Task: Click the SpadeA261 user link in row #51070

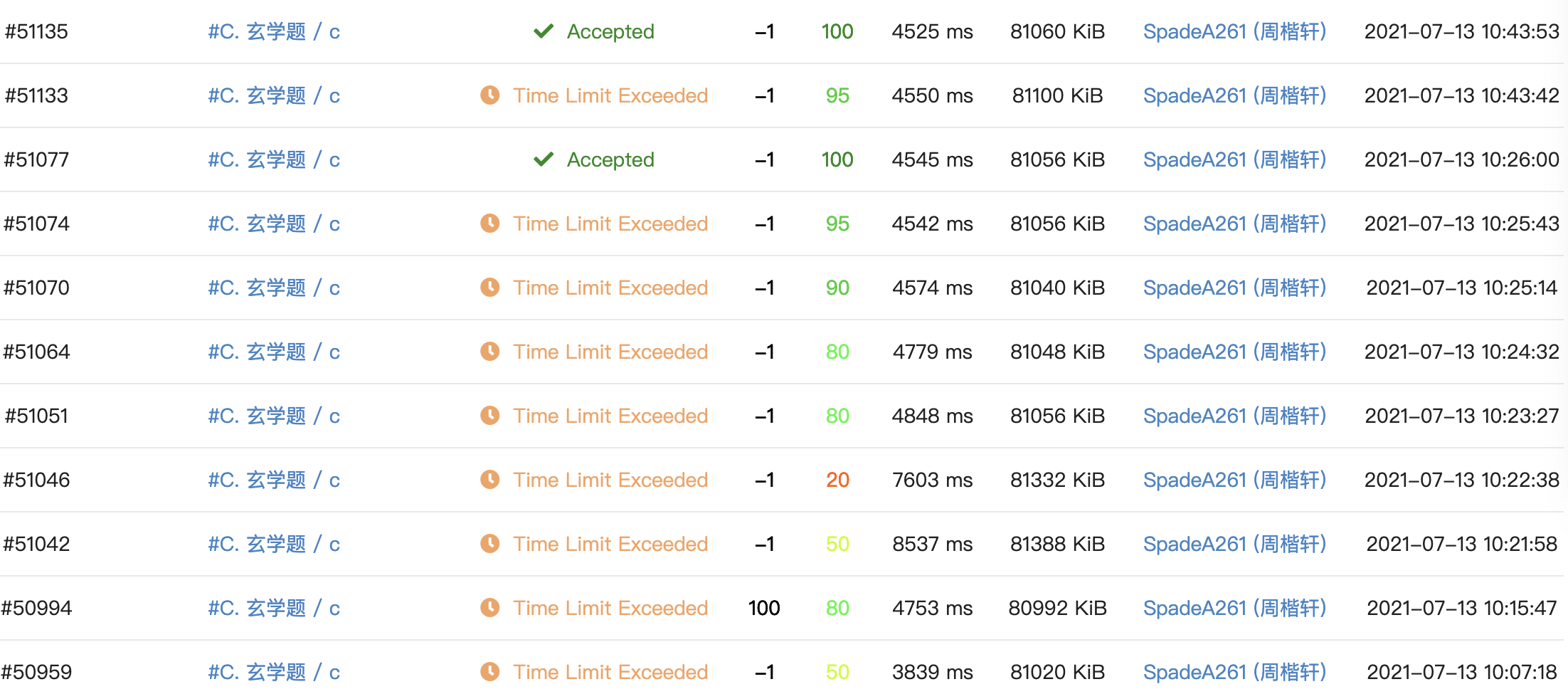Action: click(x=1234, y=288)
